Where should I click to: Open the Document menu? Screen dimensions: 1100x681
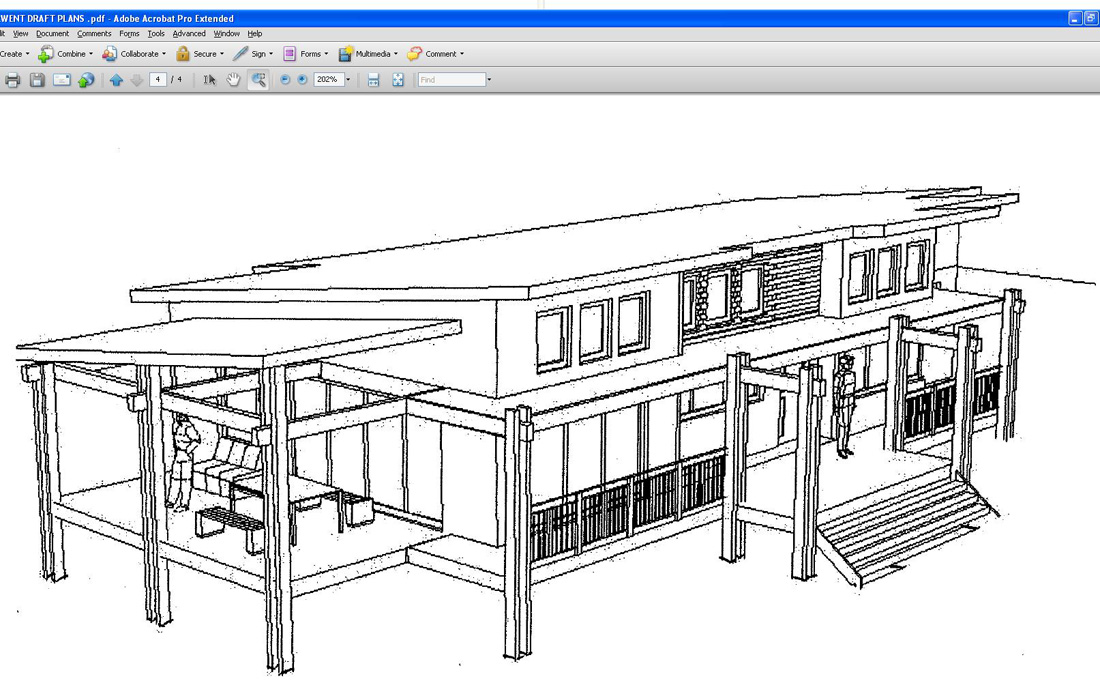coord(52,34)
